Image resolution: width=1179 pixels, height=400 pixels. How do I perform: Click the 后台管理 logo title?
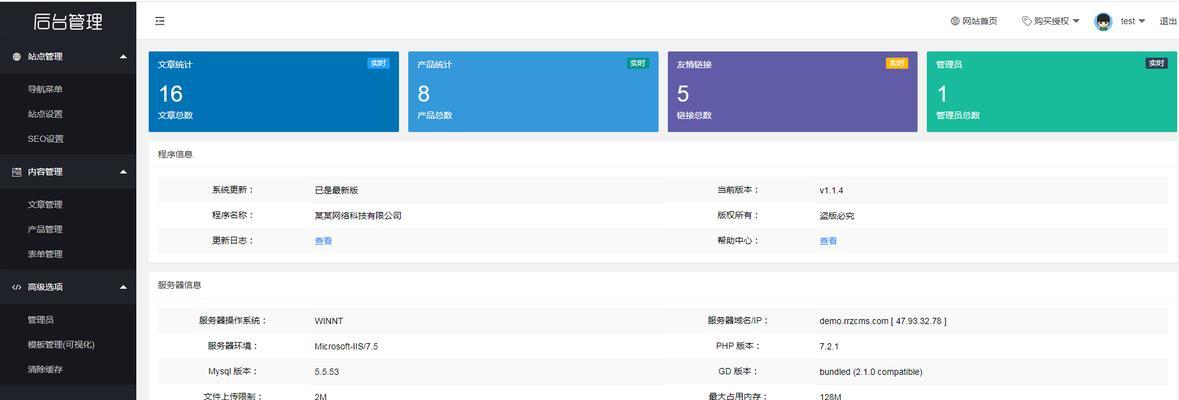(x=68, y=22)
